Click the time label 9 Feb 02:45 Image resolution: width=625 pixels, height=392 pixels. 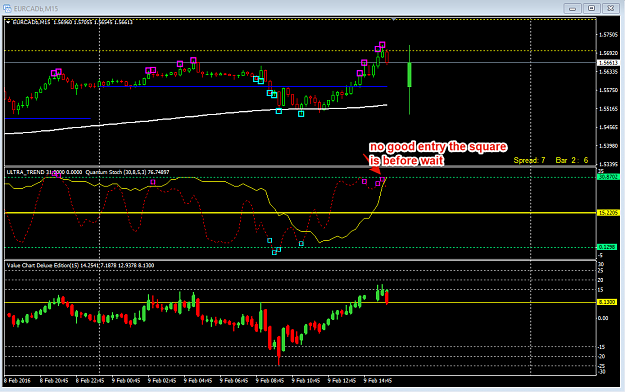162,381
